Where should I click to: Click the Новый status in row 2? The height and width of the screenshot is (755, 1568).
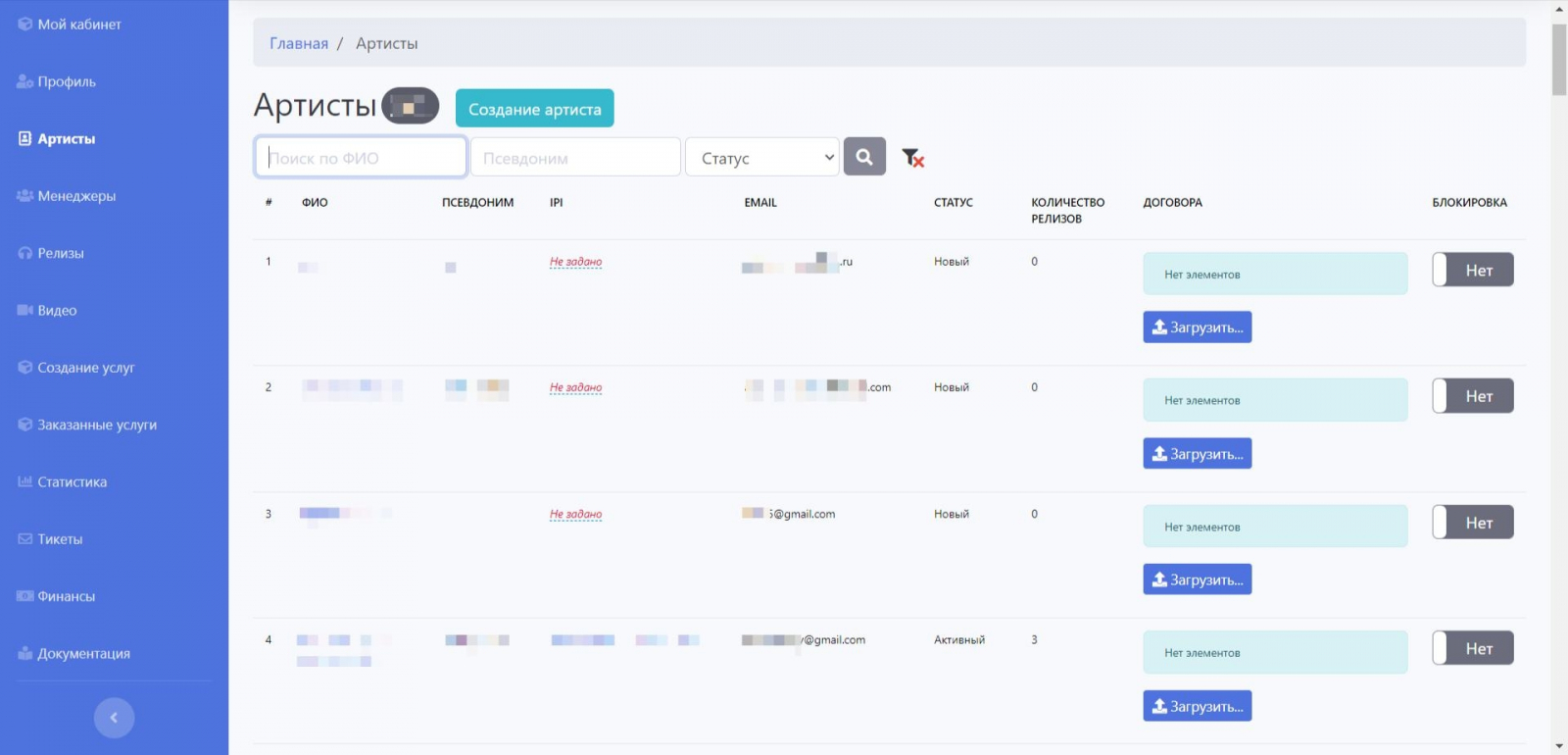(952, 387)
